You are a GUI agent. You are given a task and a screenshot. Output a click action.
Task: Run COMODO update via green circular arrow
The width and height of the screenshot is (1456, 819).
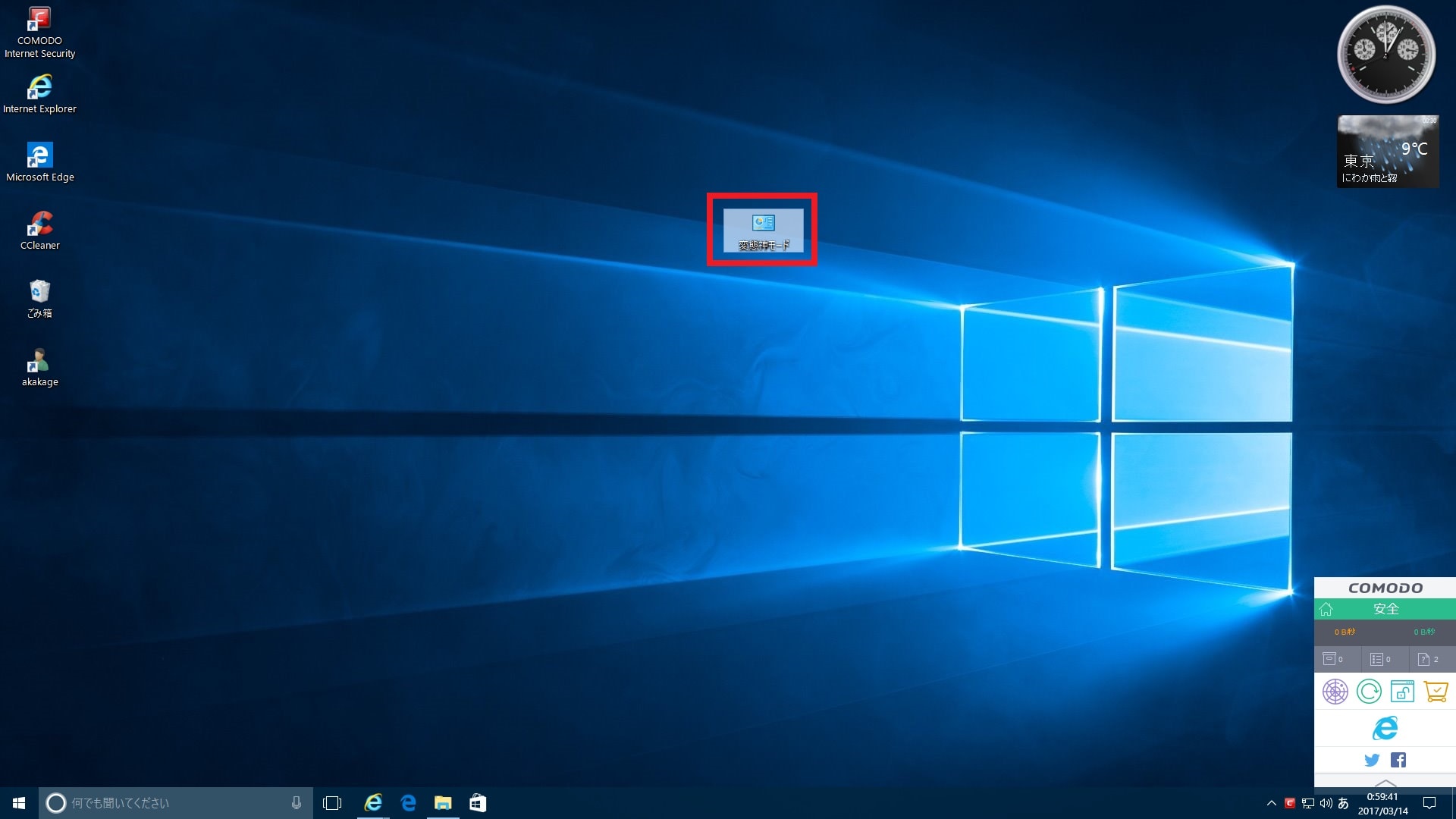click(x=1369, y=692)
